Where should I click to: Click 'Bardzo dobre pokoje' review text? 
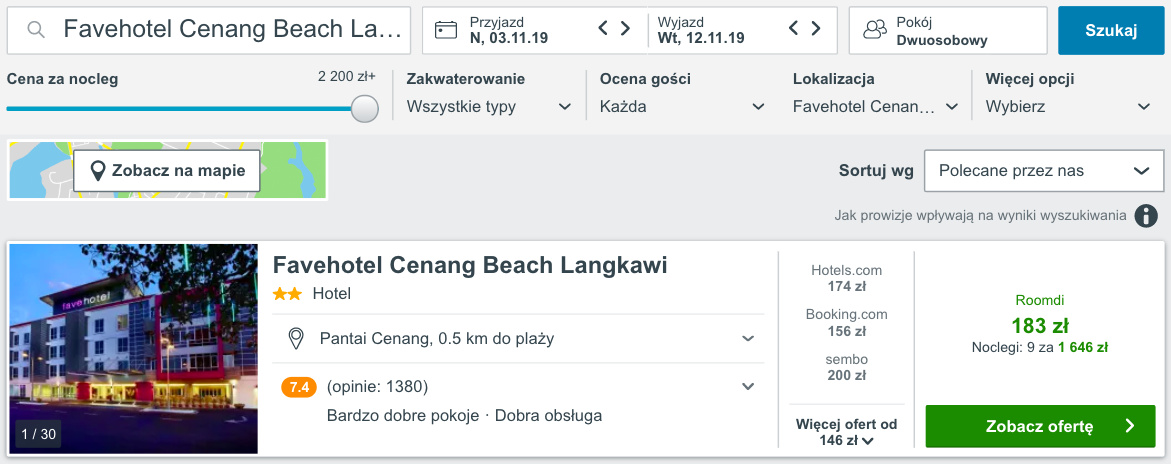(x=403, y=415)
